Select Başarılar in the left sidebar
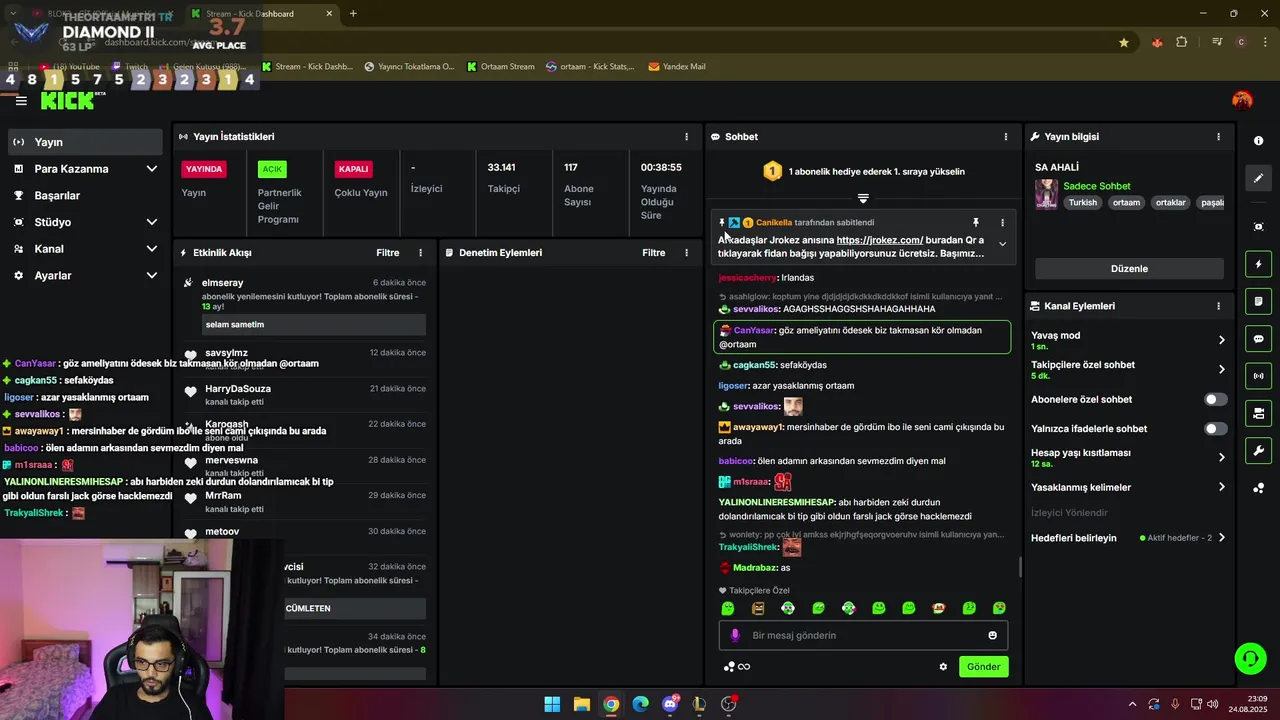This screenshot has height=720, width=1280. coord(84,196)
